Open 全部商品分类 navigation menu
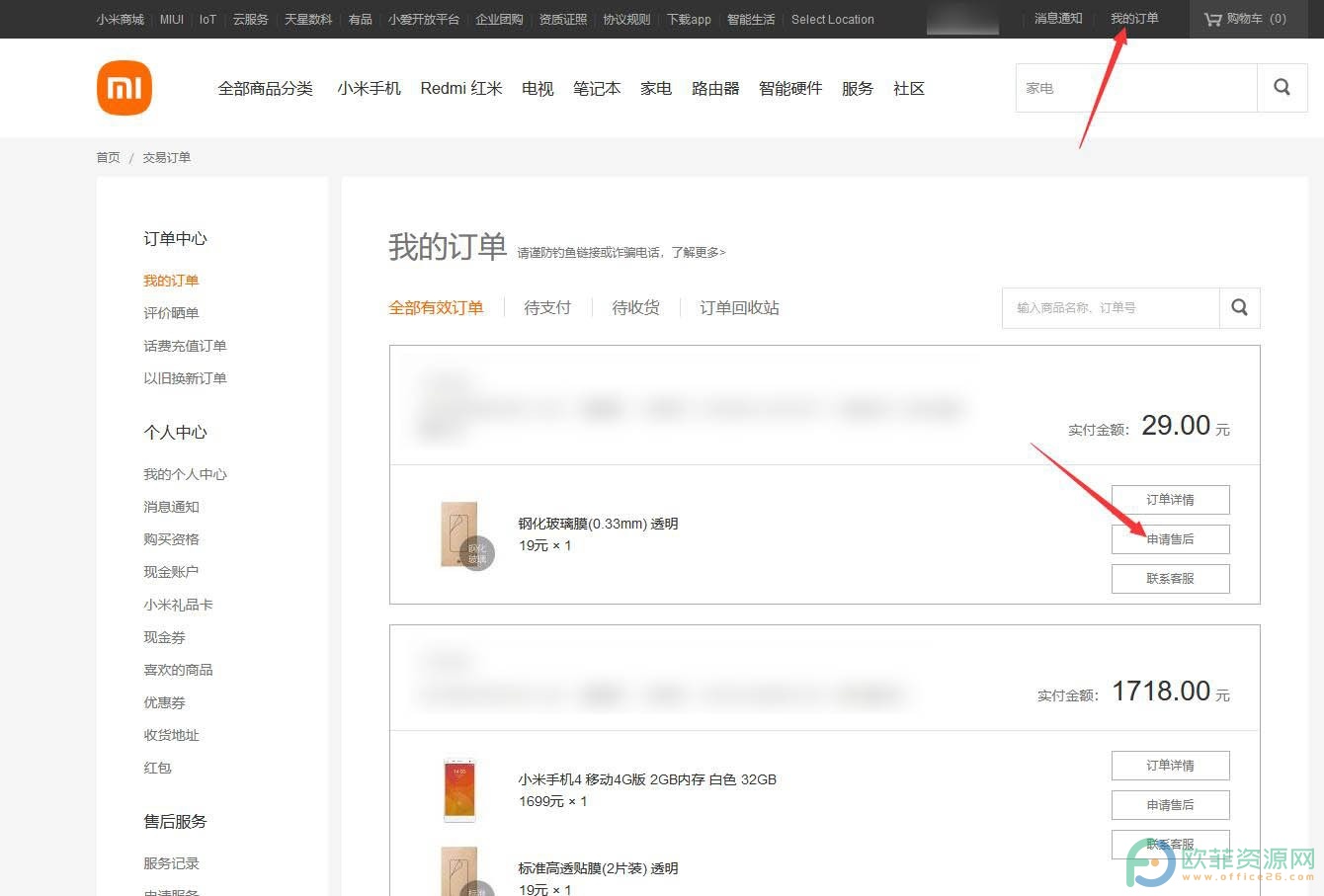Image resolution: width=1324 pixels, height=896 pixels. coord(265,89)
